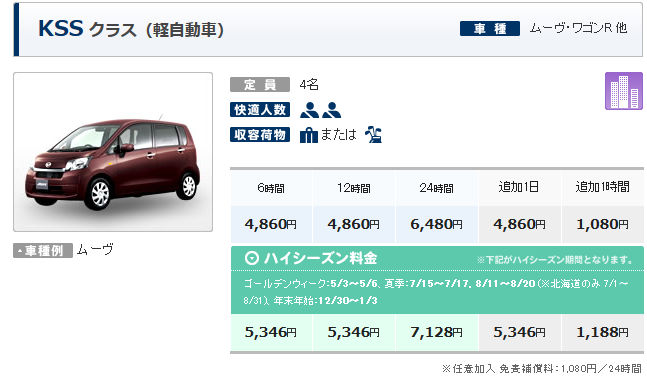Click the KSS クラス heading title

pyautogui.click(x=131, y=29)
